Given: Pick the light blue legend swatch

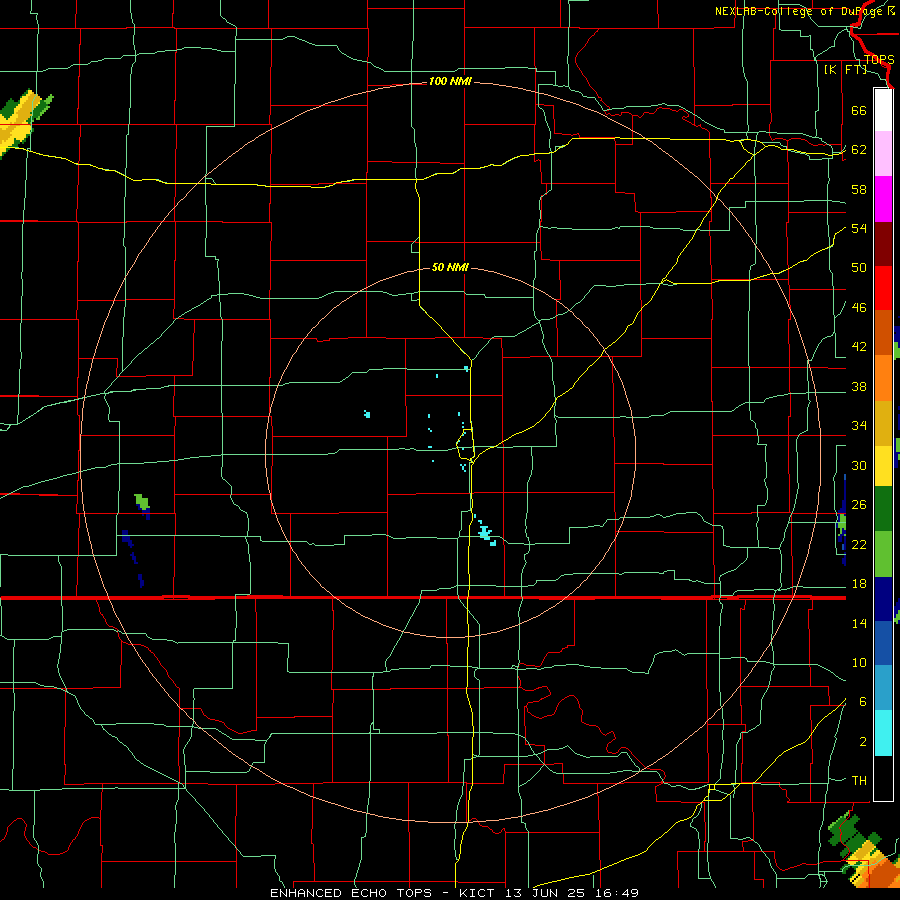Looking at the screenshot, I should 883,688.
